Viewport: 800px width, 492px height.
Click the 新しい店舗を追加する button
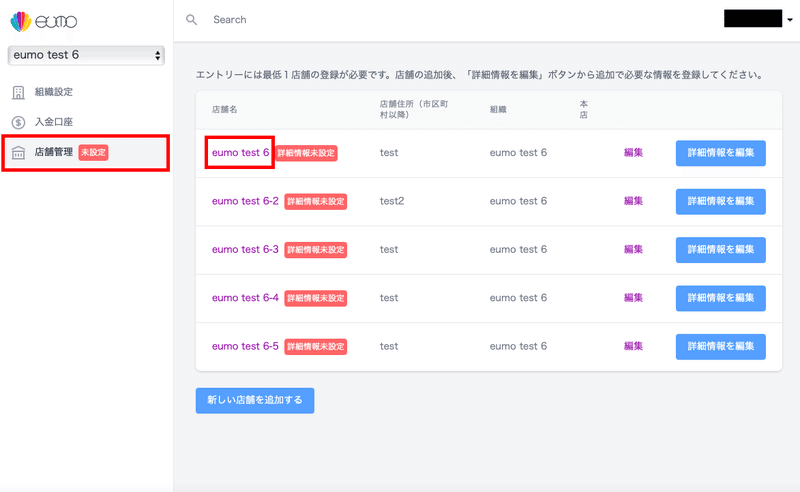point(255,401)
